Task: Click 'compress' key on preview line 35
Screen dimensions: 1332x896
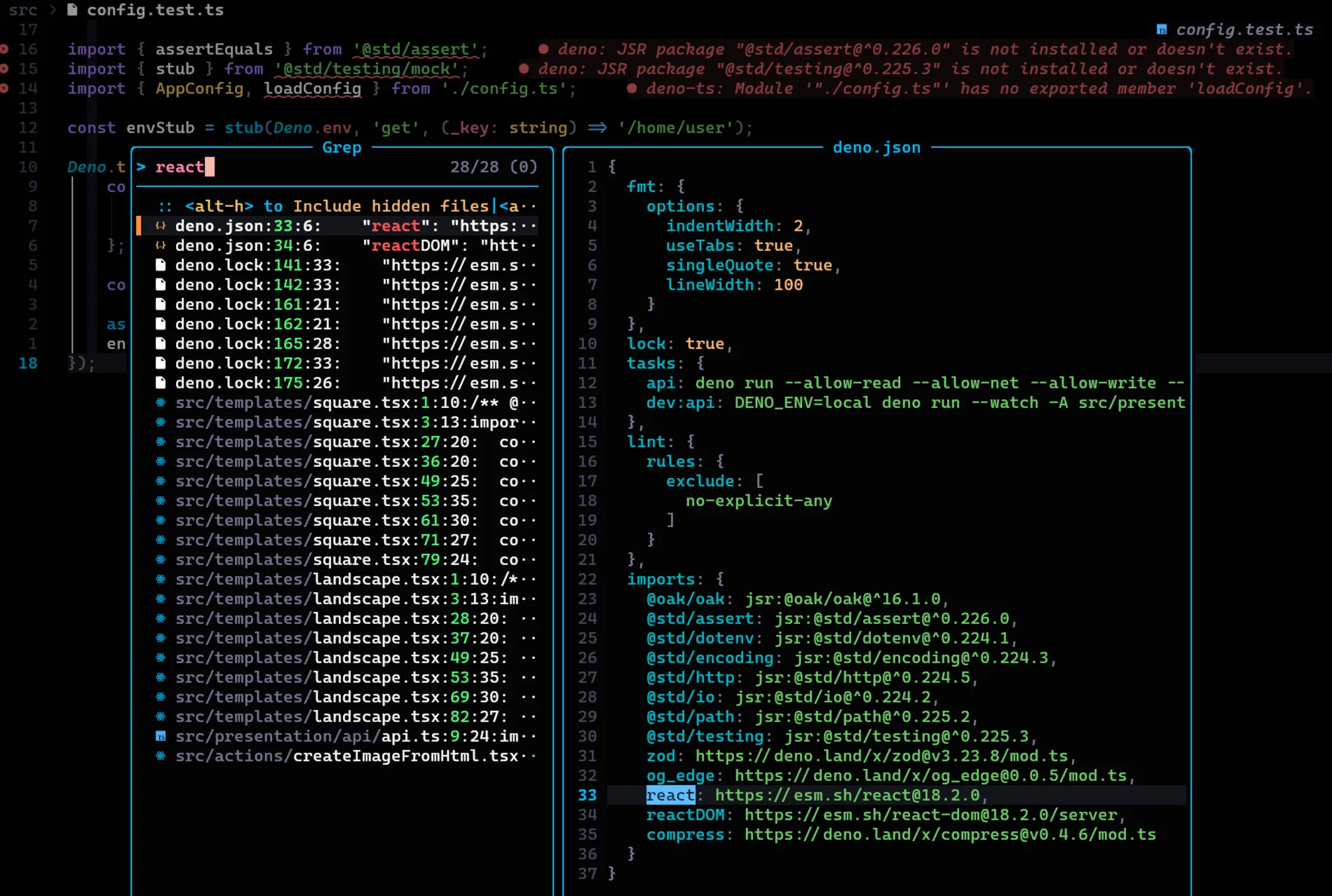Action: pyautogui.click(x=686, y=834)
